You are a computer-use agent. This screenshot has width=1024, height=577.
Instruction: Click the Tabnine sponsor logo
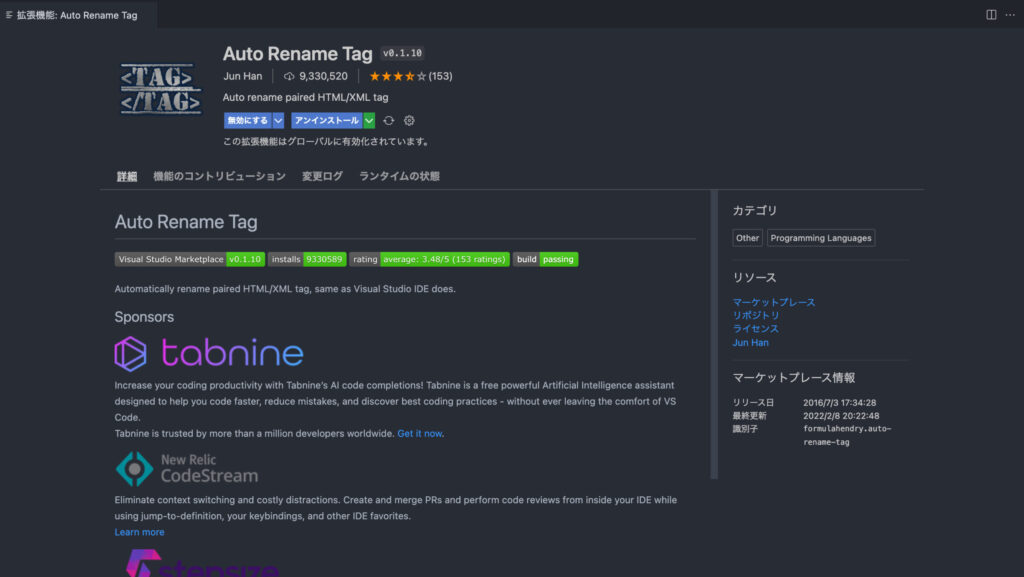[x=209, y=354]
